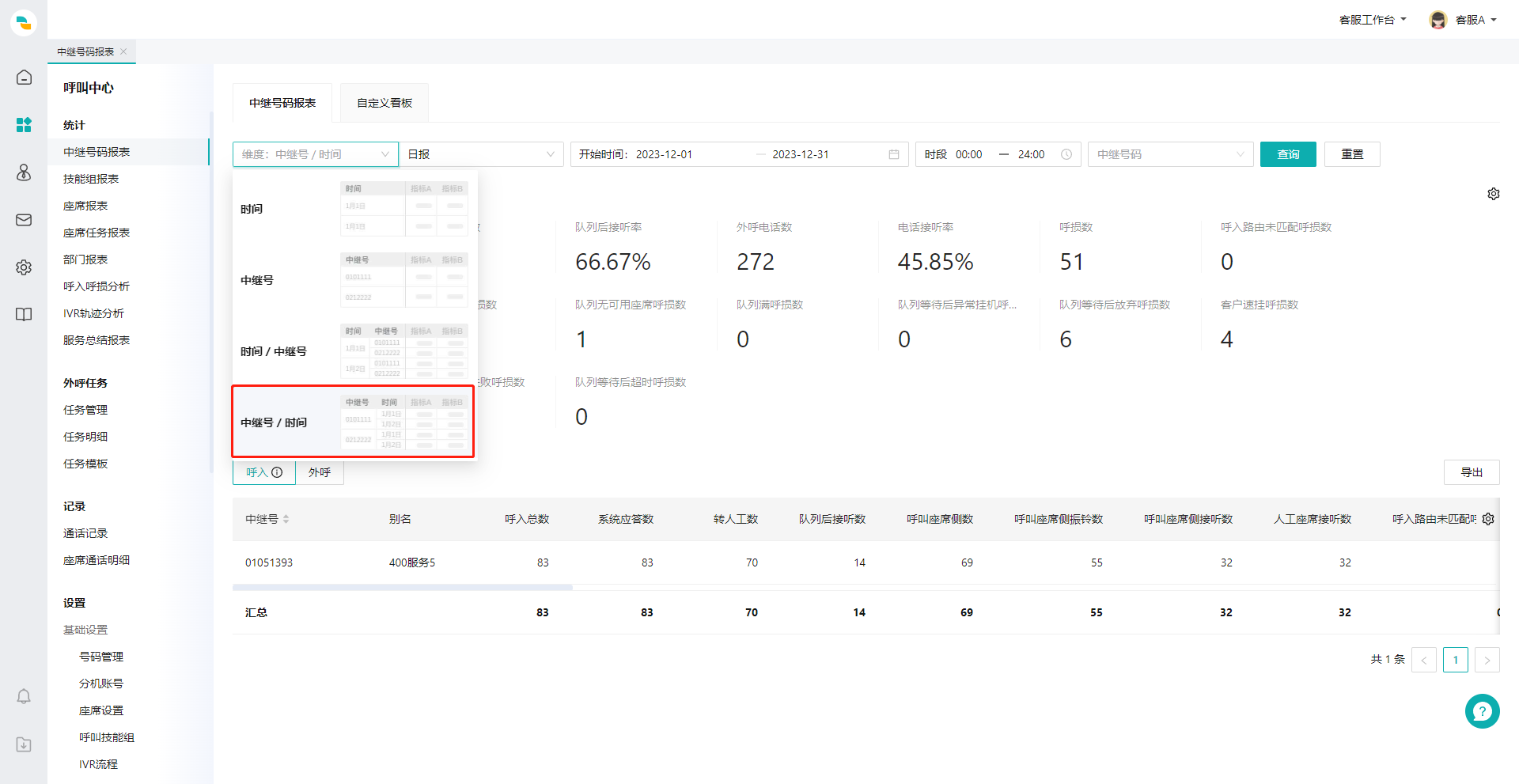Open the home icon in left sidebar
The width and height of the screenshot is (1519, 784).
[24, 78]
